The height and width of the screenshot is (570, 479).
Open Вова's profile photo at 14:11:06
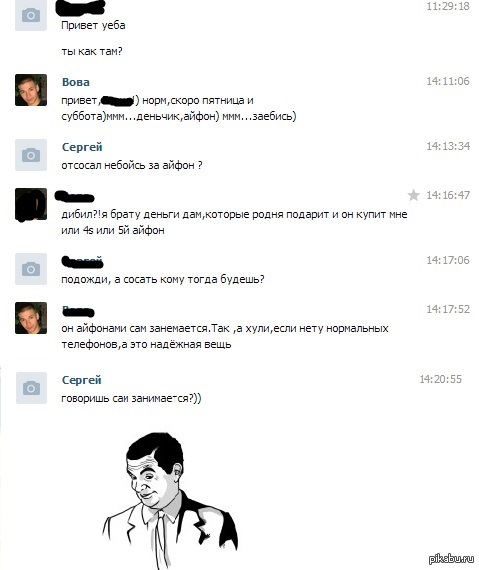[x=31, y=90]
